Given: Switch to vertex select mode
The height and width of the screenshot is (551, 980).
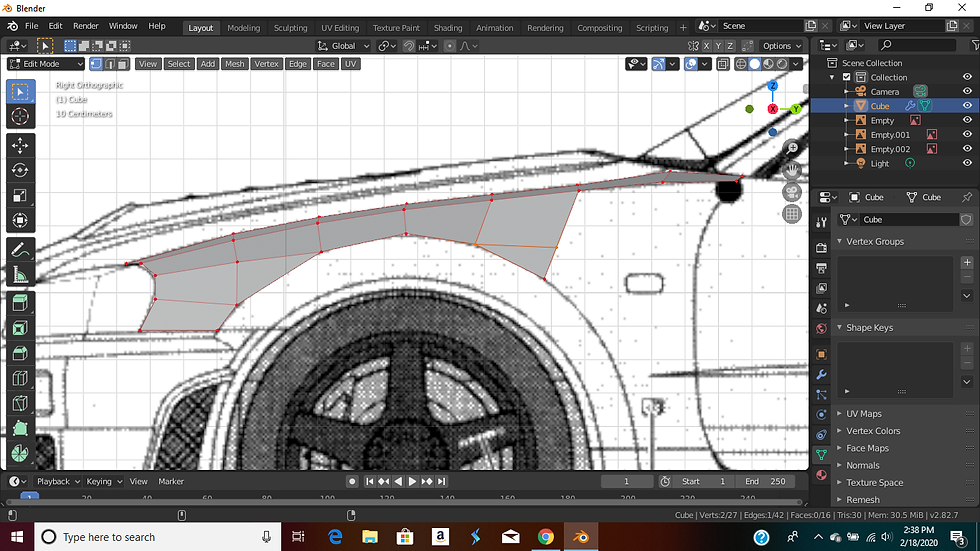Looking at the screenshot, I should tap(96, 64).
